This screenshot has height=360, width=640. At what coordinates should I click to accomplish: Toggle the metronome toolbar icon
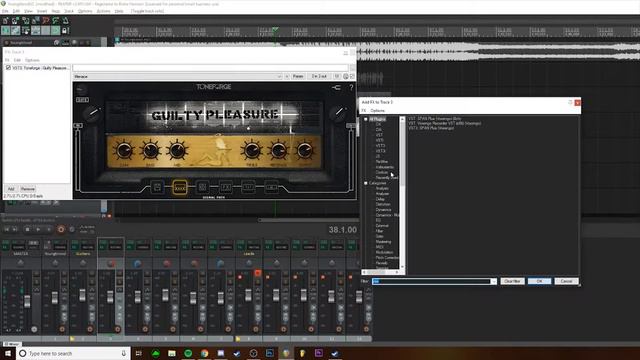point(66,20)
